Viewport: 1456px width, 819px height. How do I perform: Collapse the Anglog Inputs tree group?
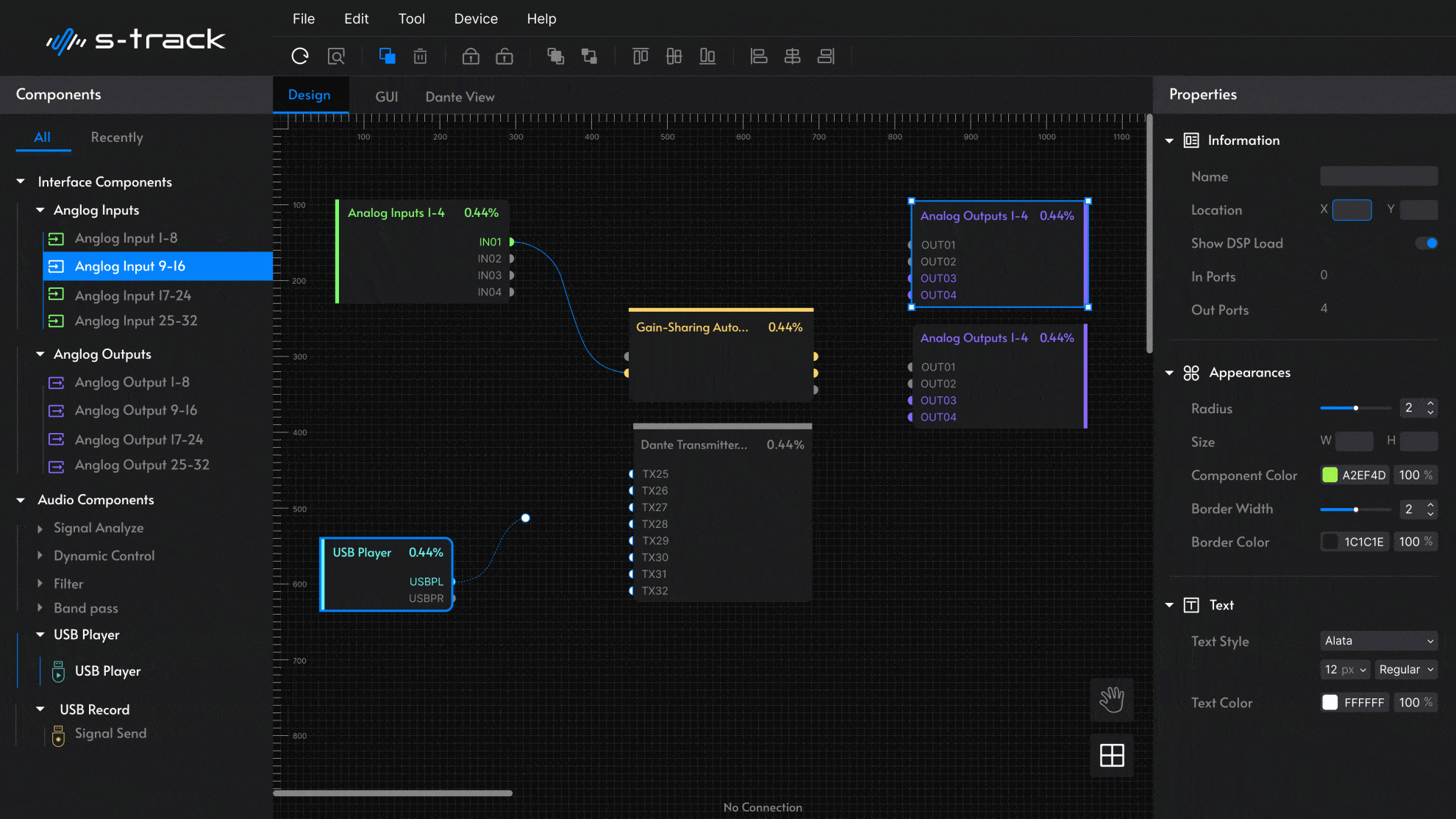pyautogui.click(x=40, y=210)
